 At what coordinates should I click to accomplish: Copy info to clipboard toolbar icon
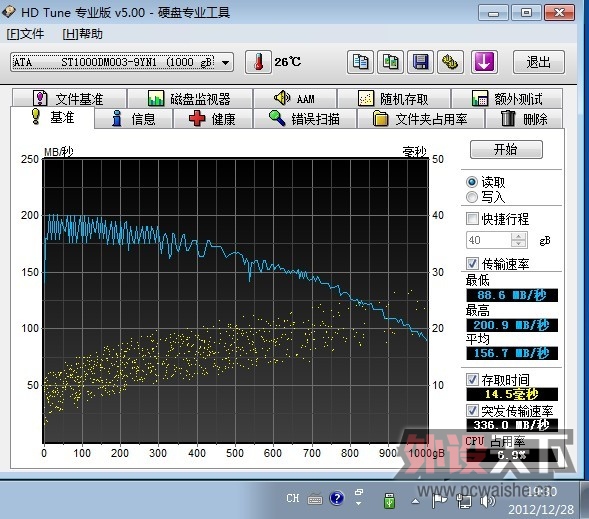[x=360, y=62]
